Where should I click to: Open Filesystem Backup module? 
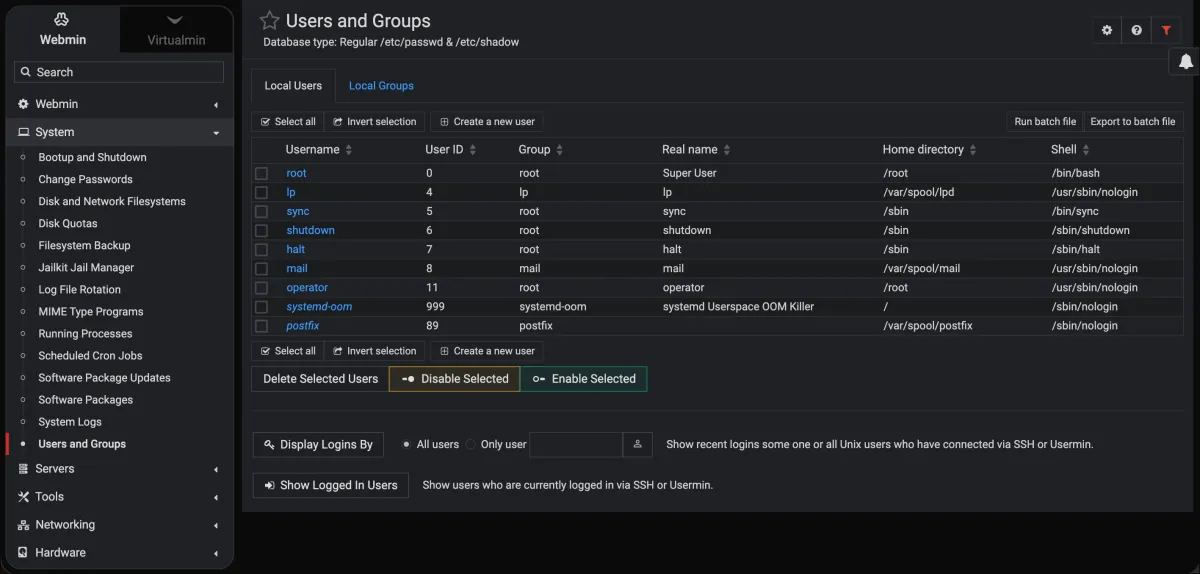tap(84, 245)
